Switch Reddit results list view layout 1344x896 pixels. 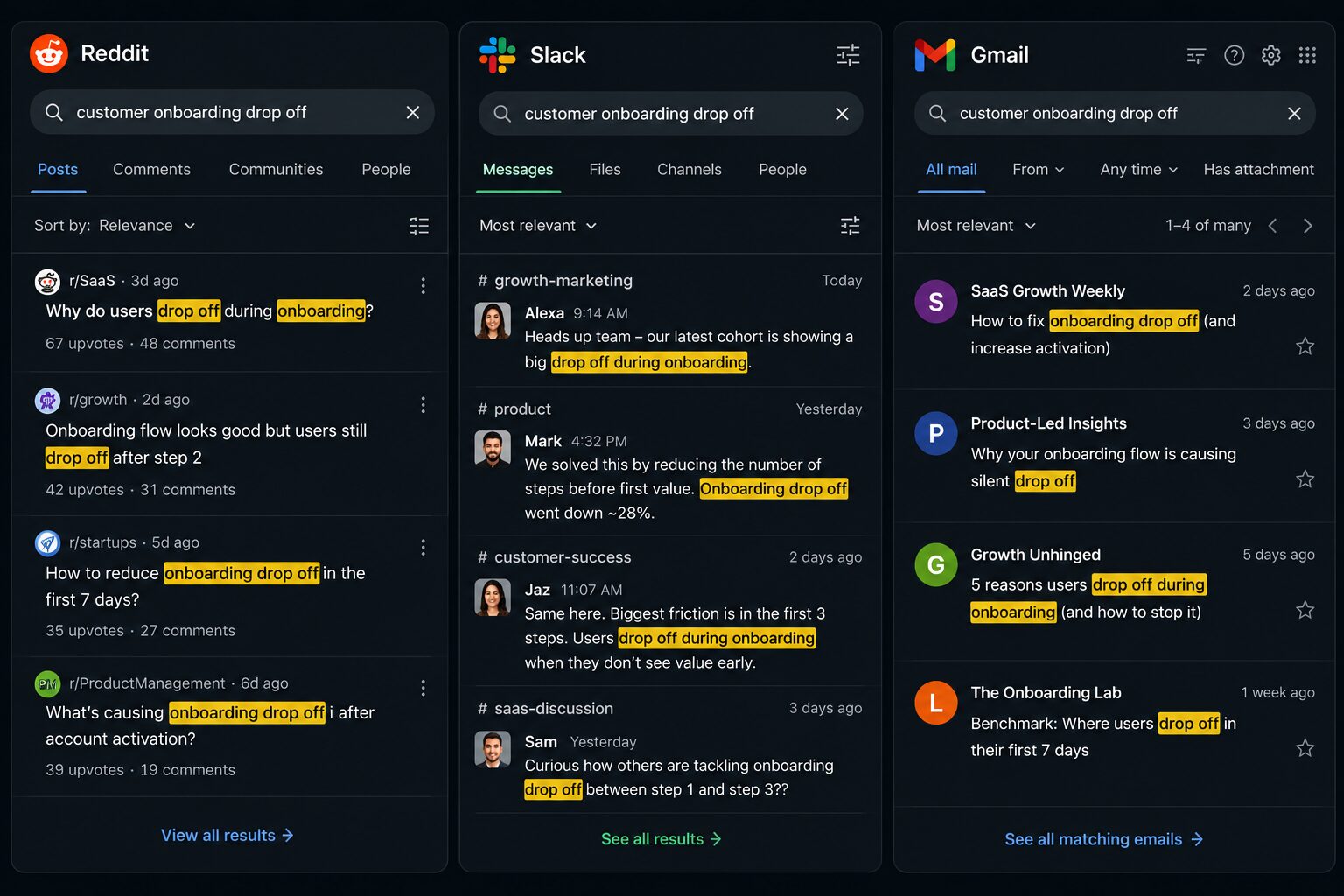coord(419,226)
